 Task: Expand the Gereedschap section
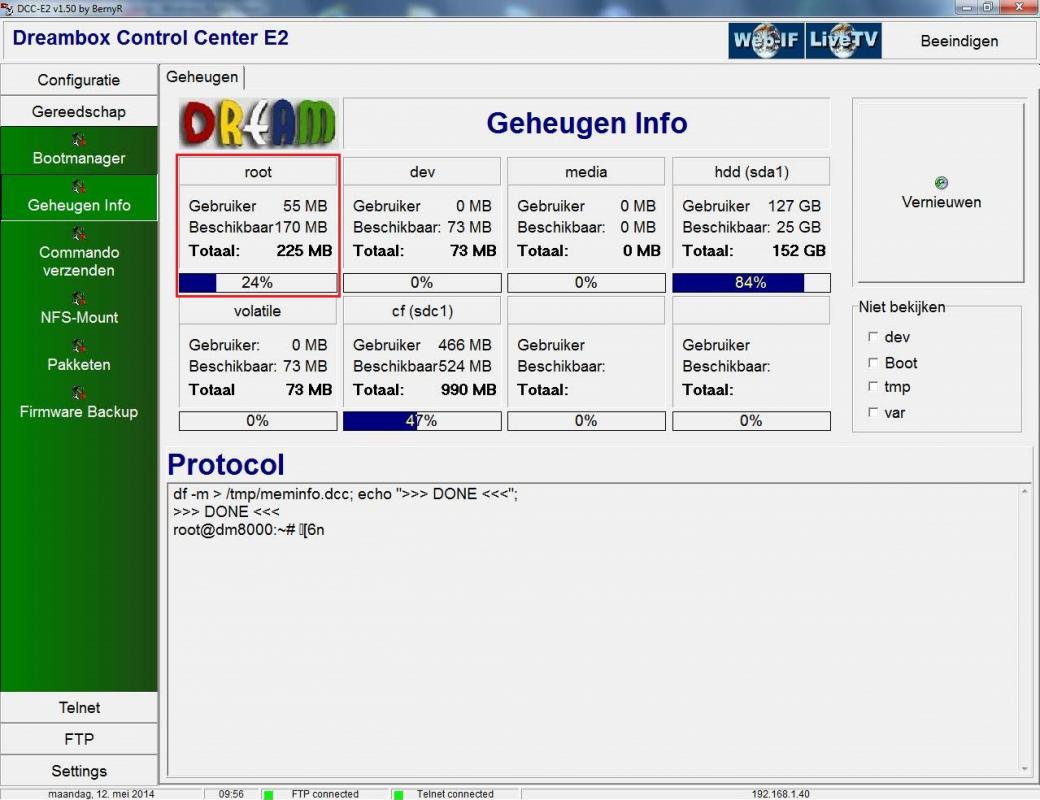coord(79,111)
